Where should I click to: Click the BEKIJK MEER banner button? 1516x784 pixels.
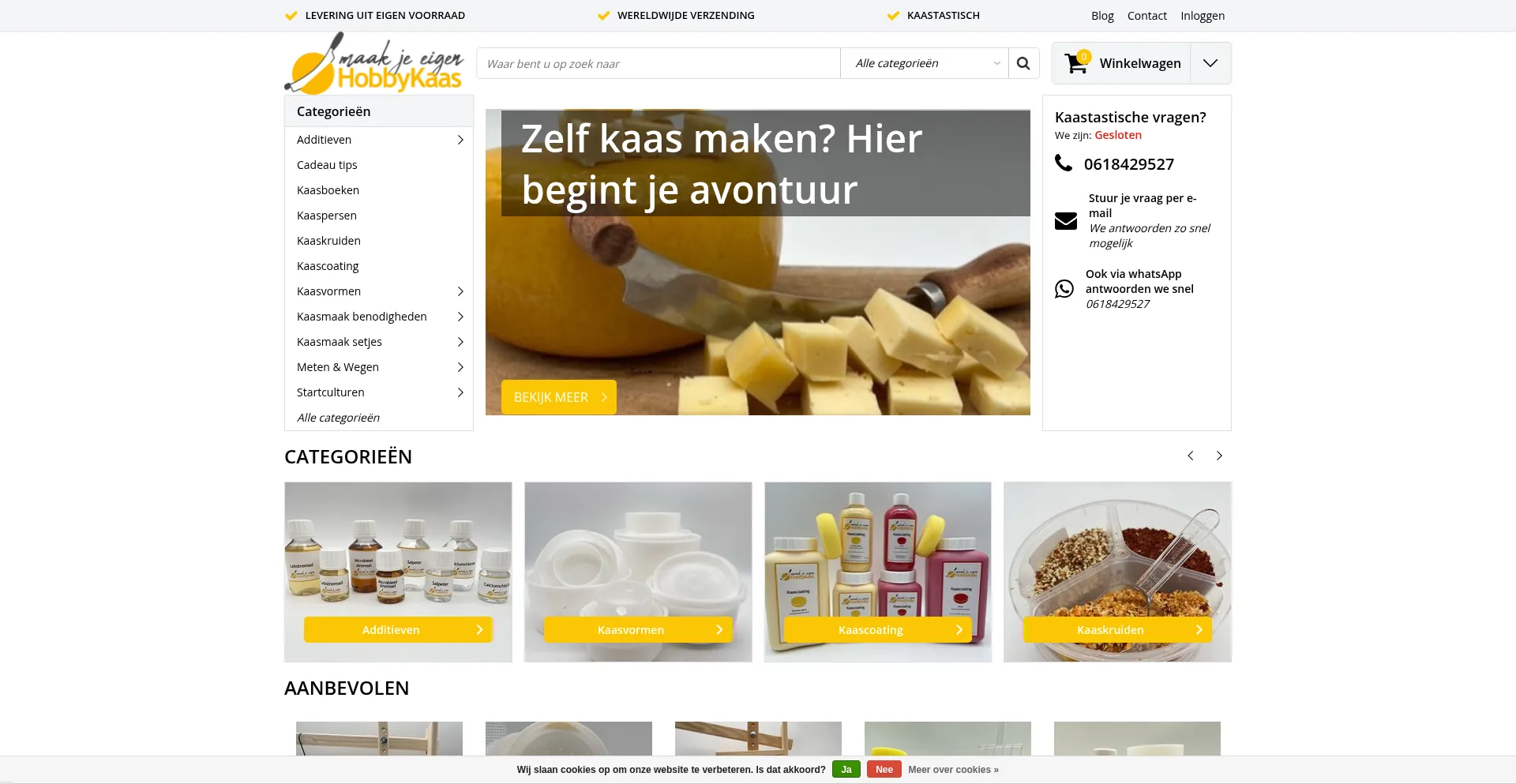tap(559, 397)
